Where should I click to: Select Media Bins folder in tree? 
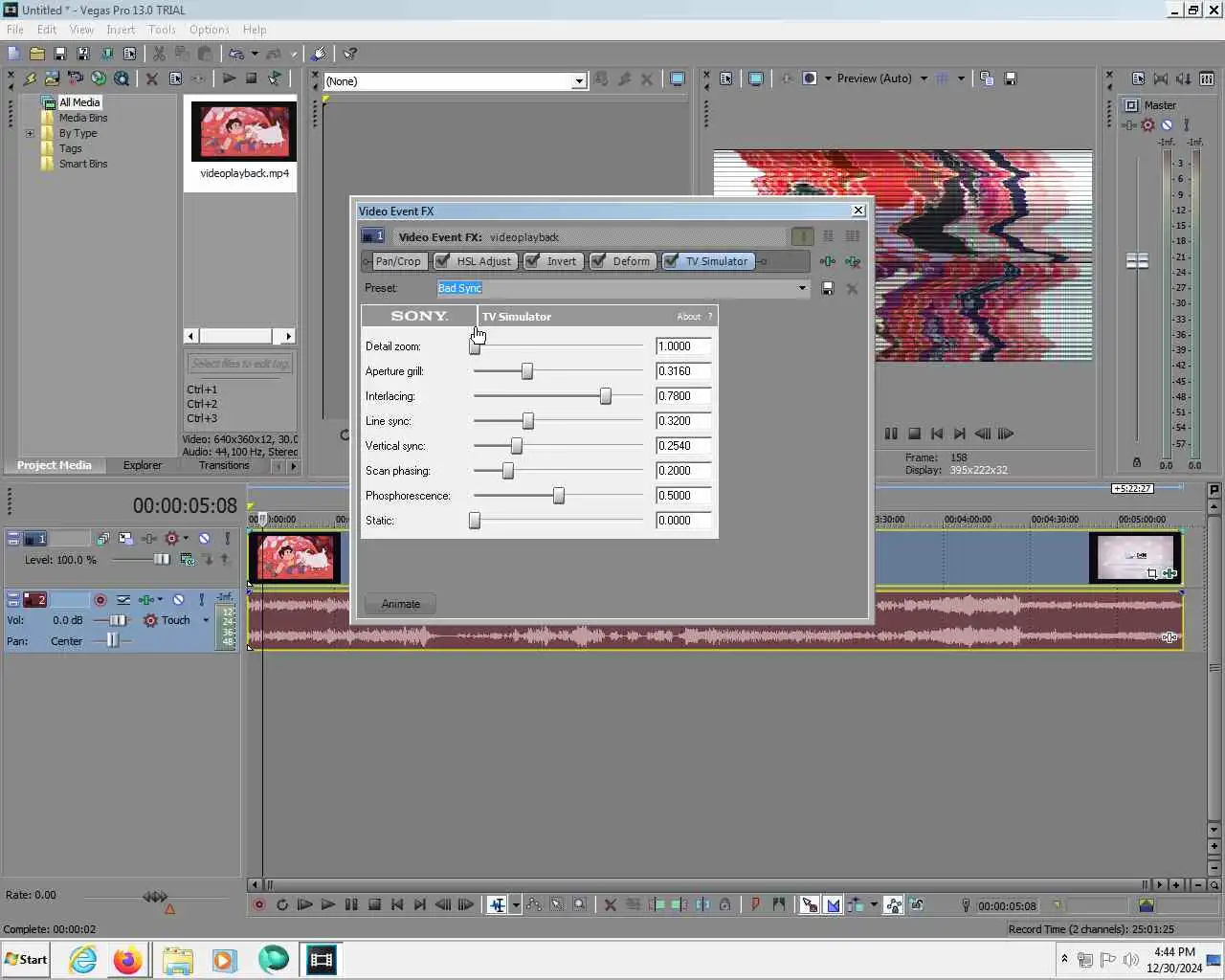point(83,118)
